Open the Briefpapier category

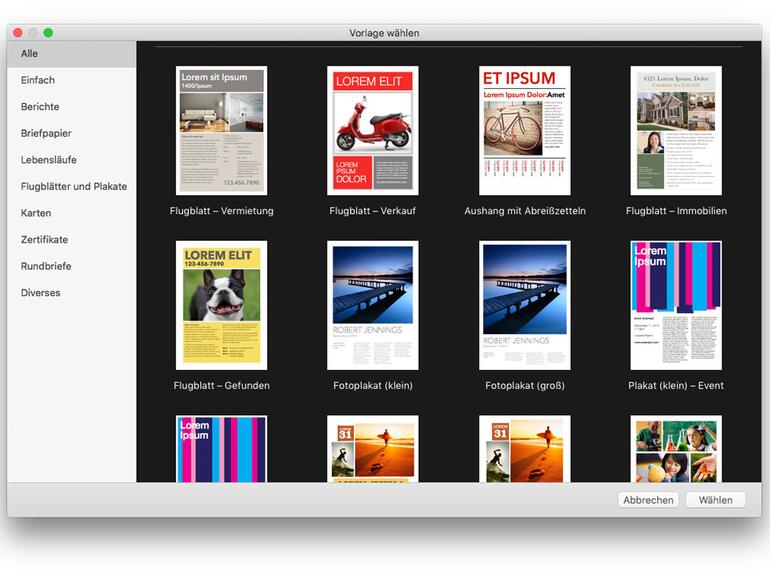tap(46, 133)
